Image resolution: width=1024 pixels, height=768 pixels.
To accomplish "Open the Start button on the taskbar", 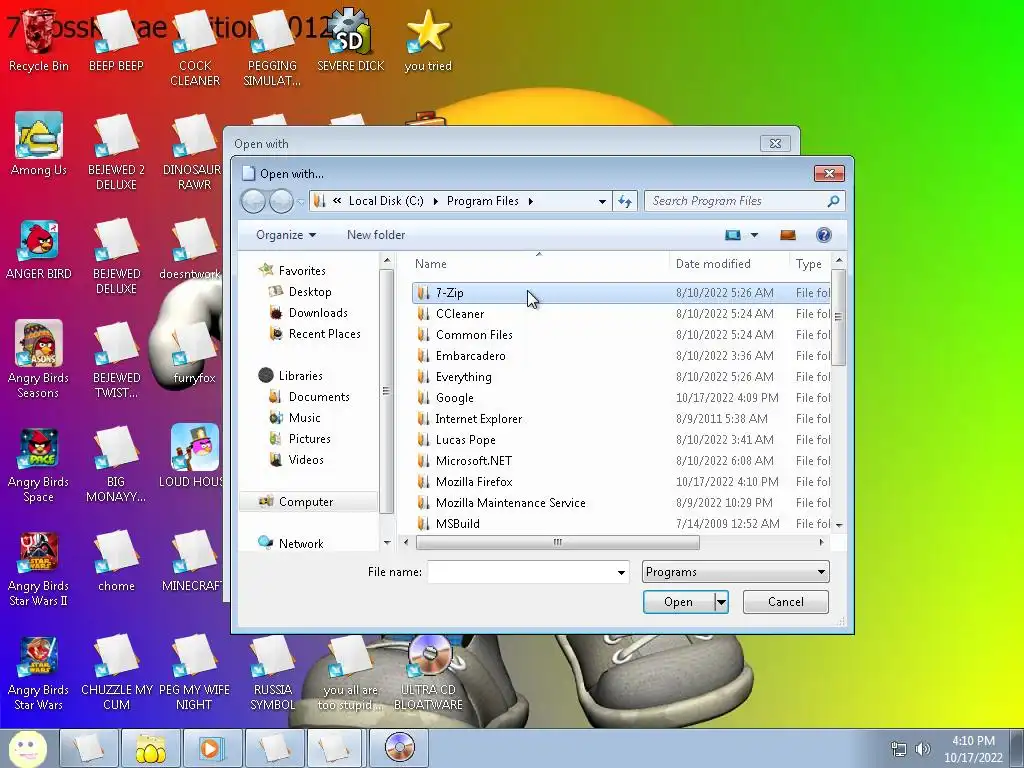I will click(x=27, y=748).
